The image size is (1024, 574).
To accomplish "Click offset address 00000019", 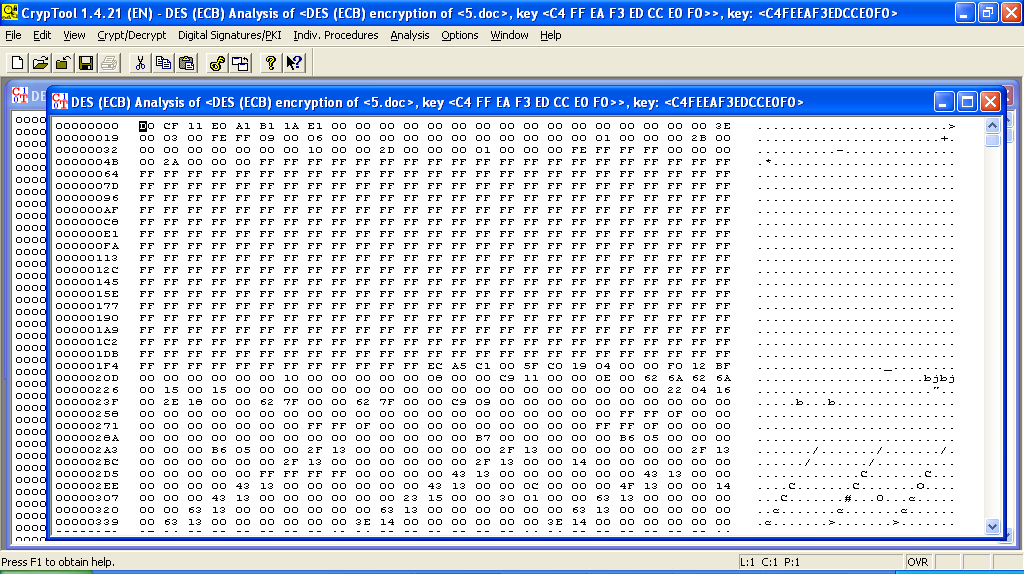I will tap(87, 138).
